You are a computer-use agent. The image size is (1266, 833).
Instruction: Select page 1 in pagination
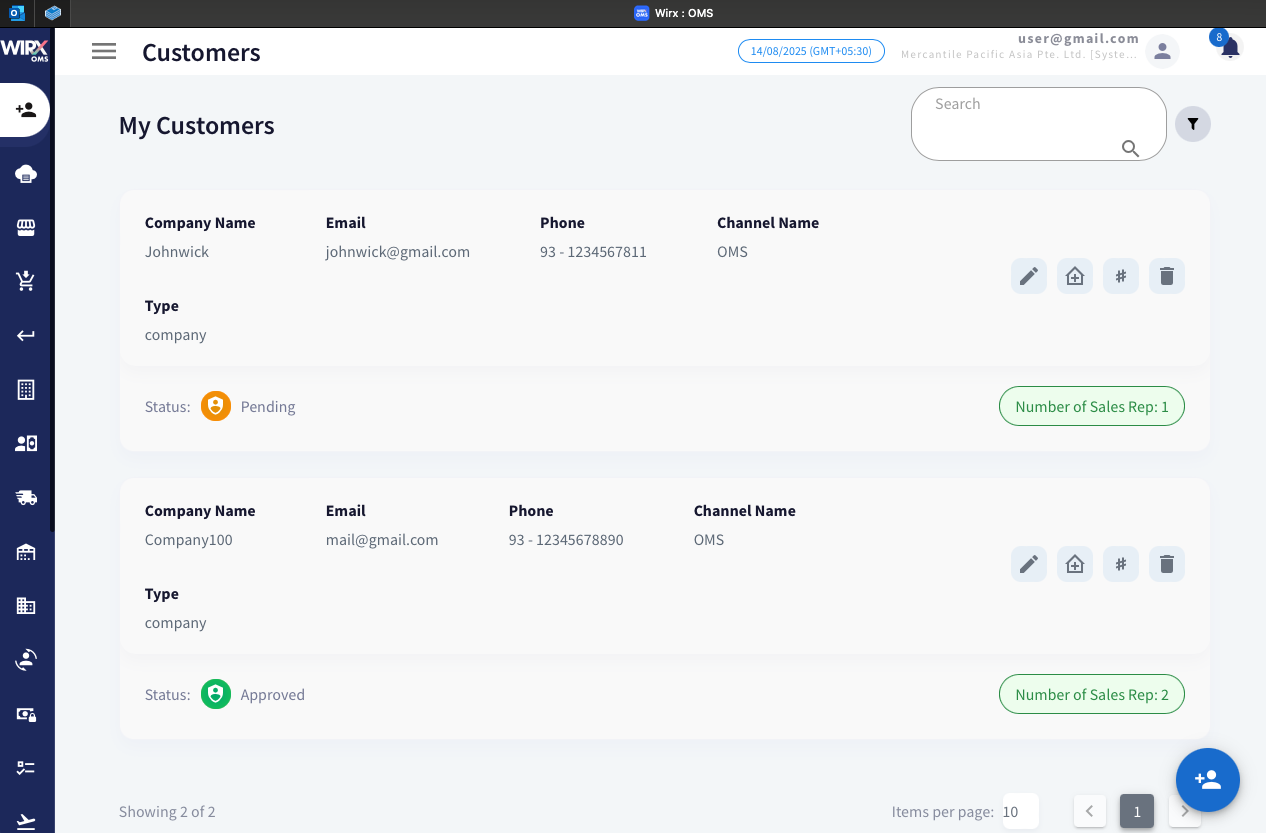pos(1137,811)
